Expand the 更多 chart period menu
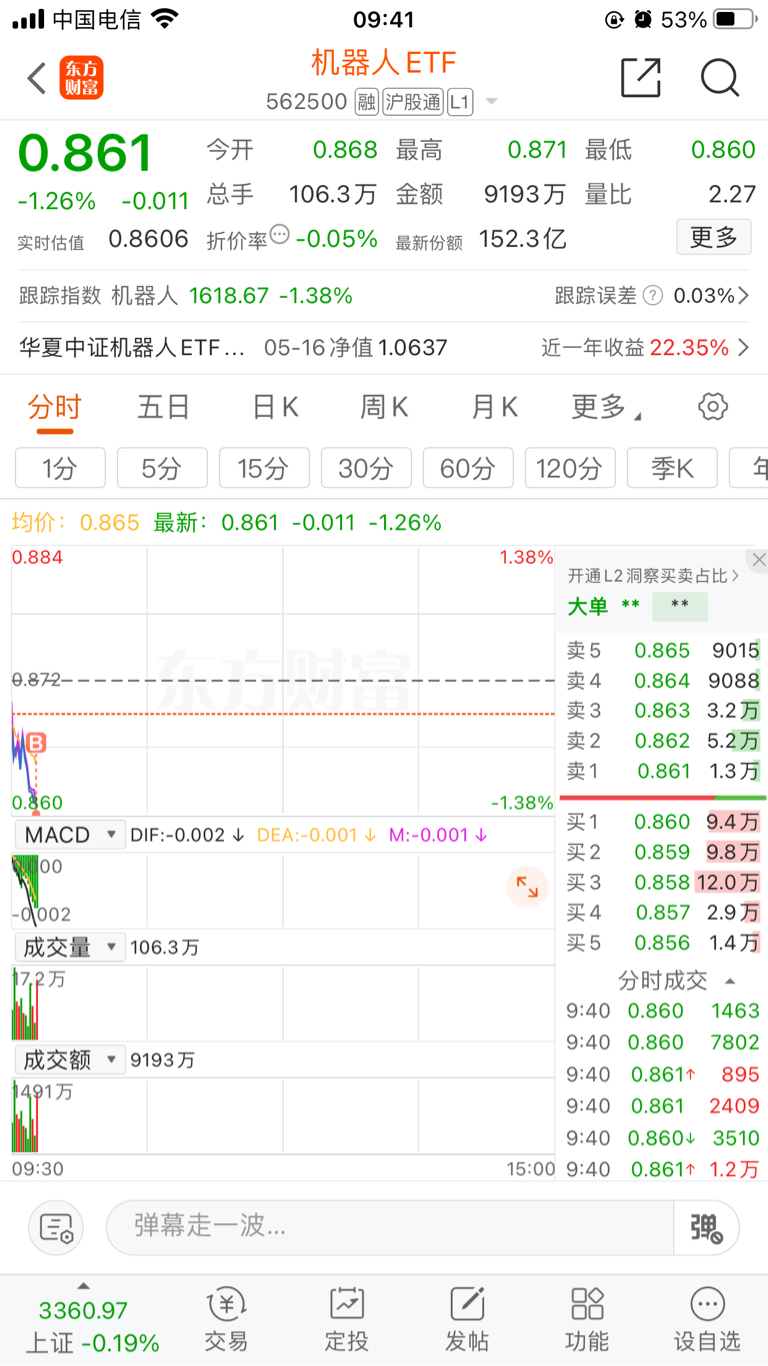 (606, 407)
